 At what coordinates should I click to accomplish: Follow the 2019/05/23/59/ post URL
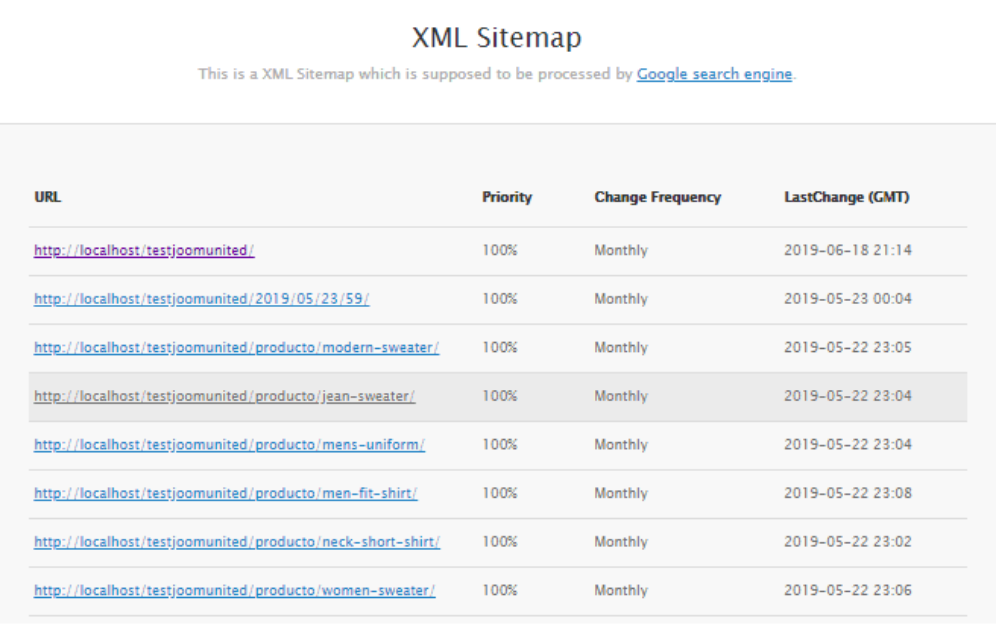[x=201, y=299]
